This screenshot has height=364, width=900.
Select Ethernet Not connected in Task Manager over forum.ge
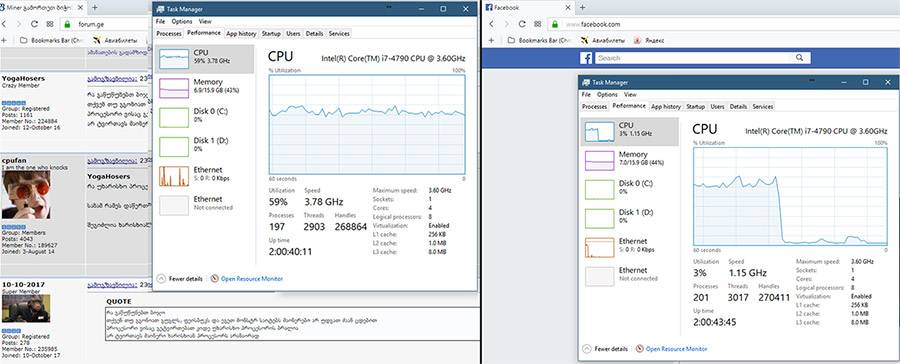pyautogui.click(x=205, y=205)
